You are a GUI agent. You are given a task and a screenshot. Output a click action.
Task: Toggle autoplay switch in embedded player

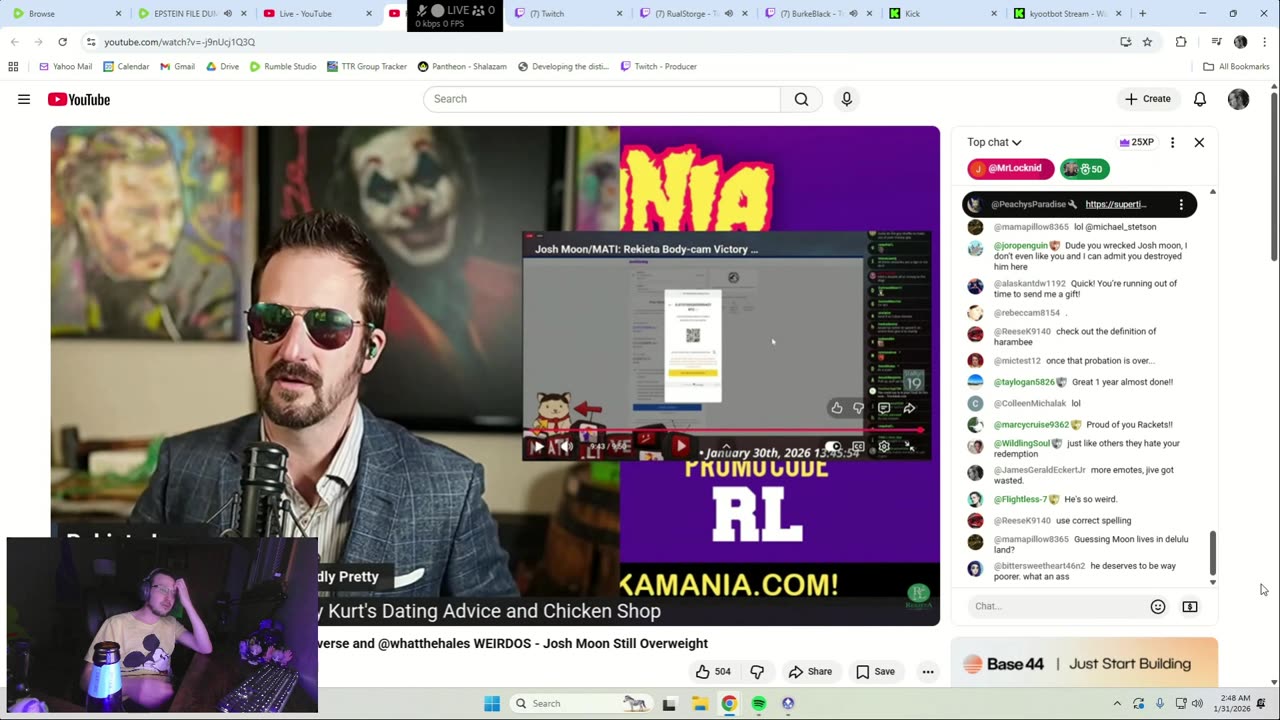coord(833,447)
